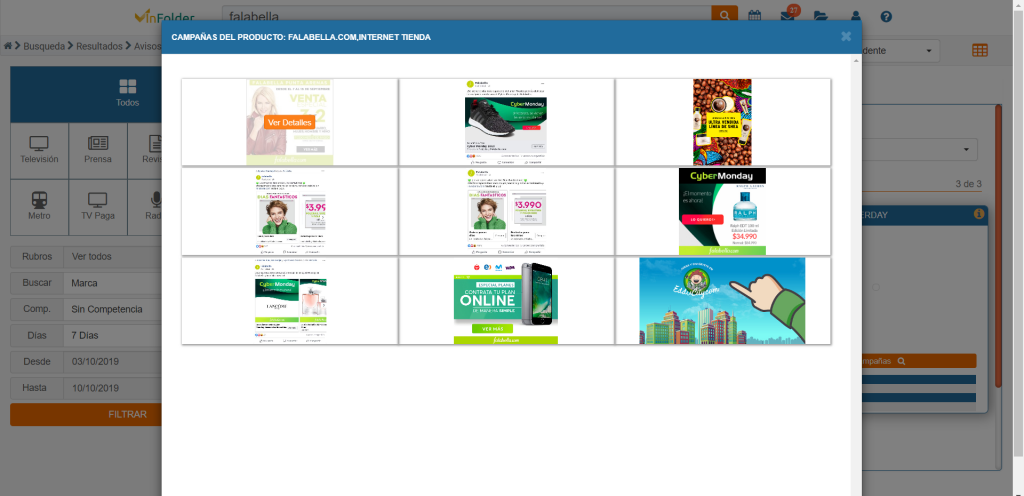This screenshot has width=1024, height=496.
Task: Close the campaigns modal dialog
Action: (x=846, y=37)
